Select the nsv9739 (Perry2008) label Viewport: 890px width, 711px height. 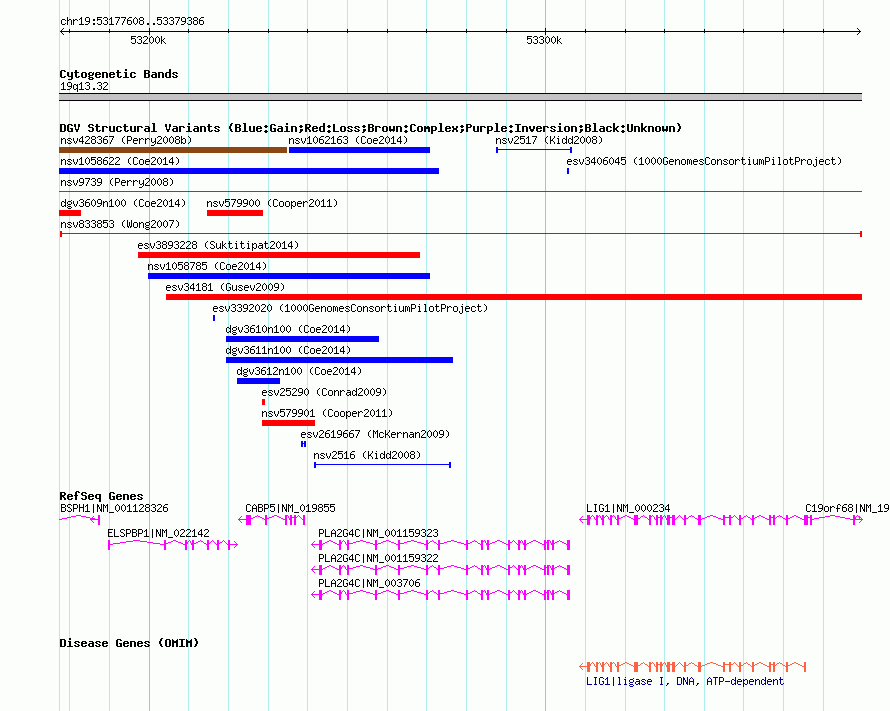point(117,182)
